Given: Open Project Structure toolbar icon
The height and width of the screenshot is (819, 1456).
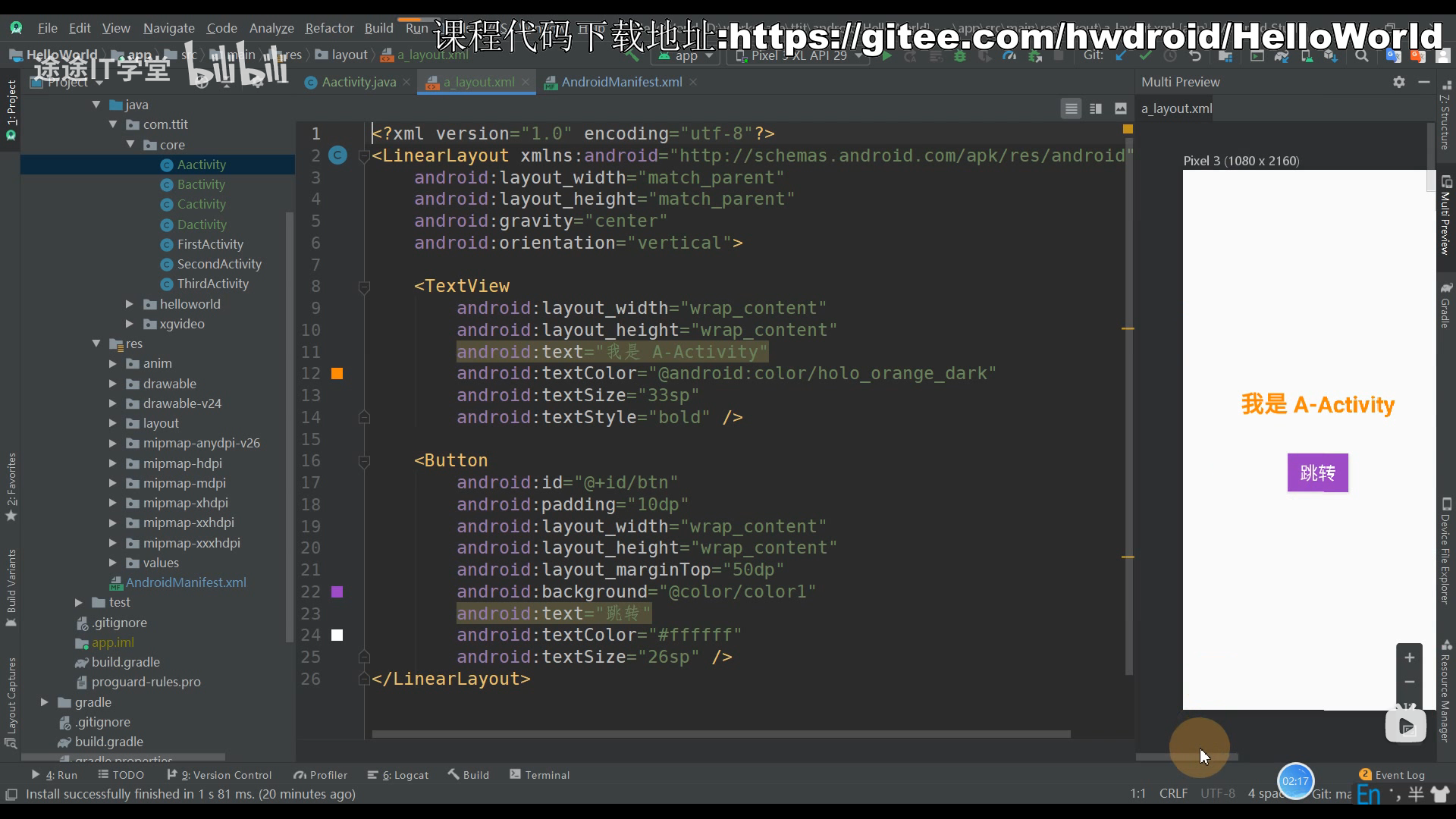Looking at the screenshot, I should (1225, 56).
